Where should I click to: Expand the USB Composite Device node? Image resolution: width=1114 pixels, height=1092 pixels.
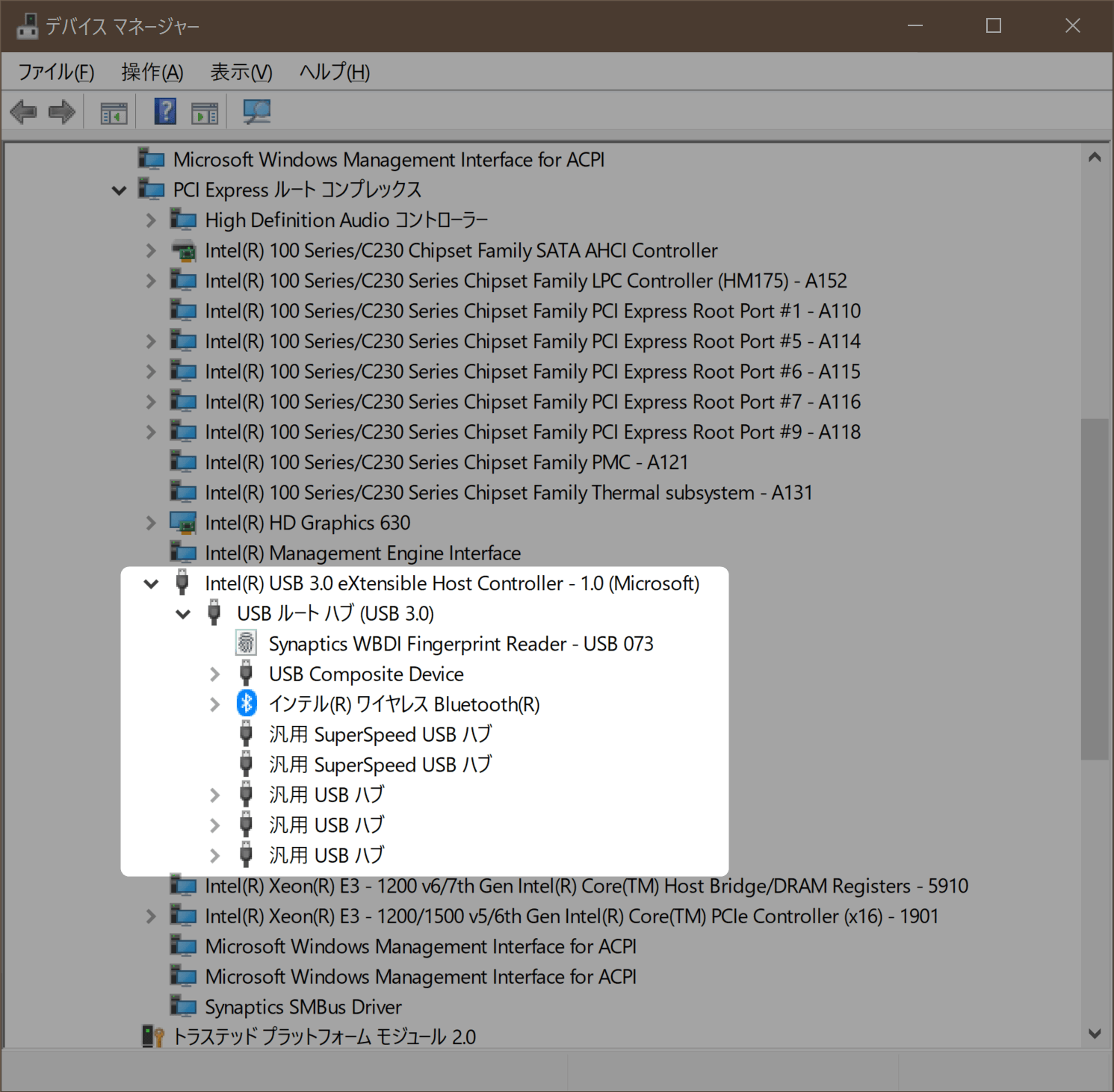(x=214, y=674)
